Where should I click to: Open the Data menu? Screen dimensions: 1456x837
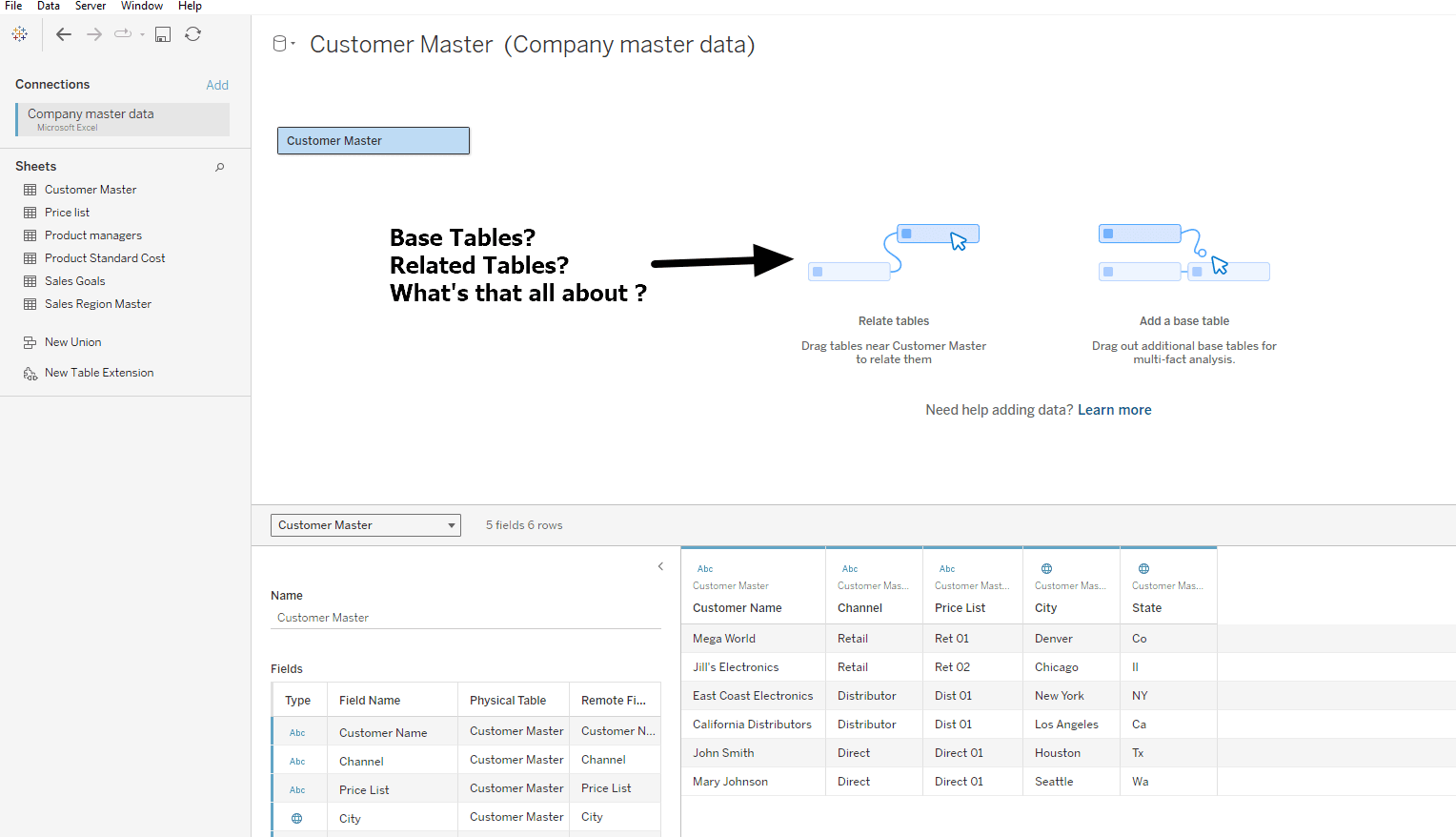(49, 6)
